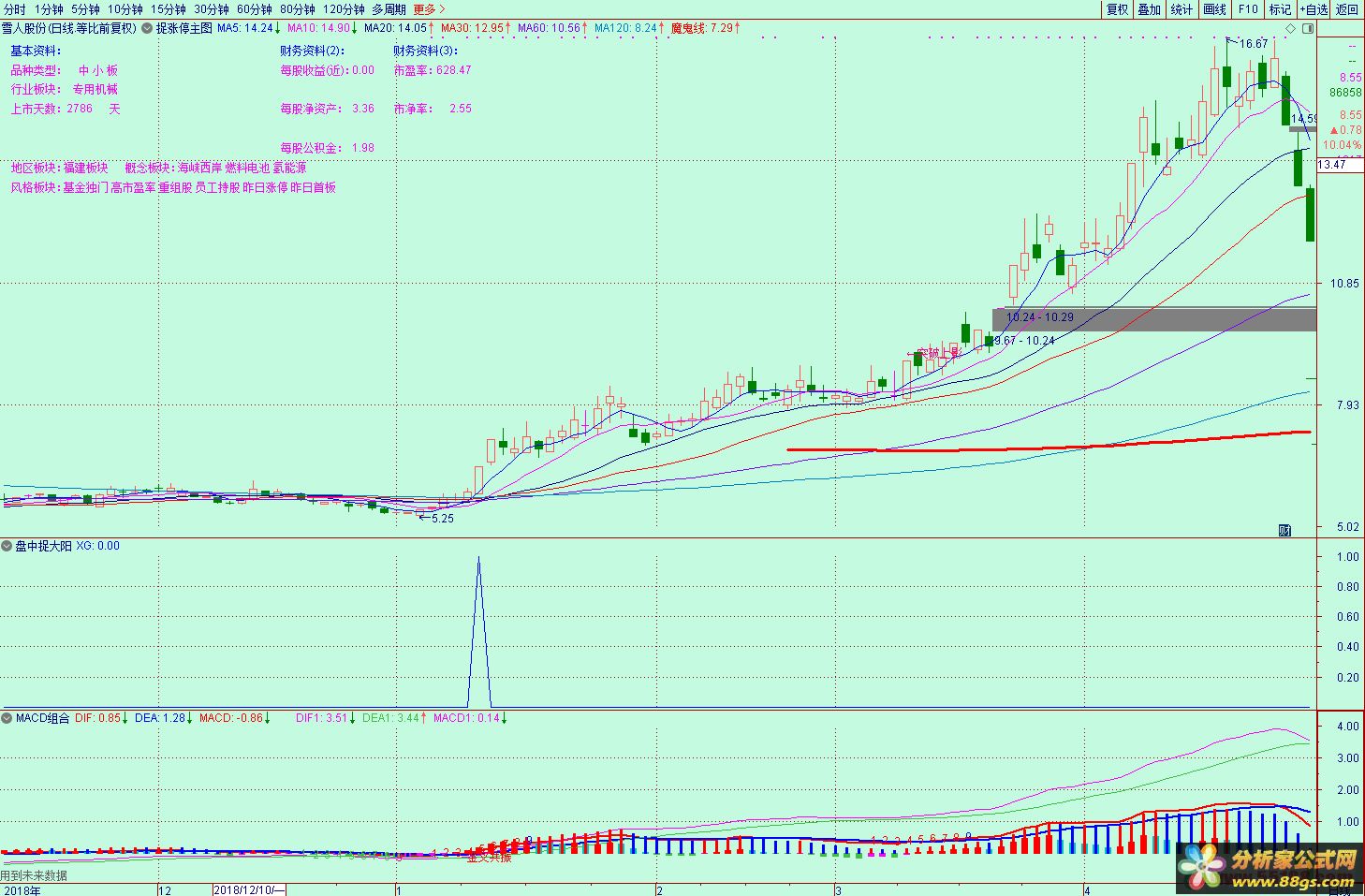Click the 标记 mark button
This screenshot has height=896, width=1365.
click(1280, 9)
